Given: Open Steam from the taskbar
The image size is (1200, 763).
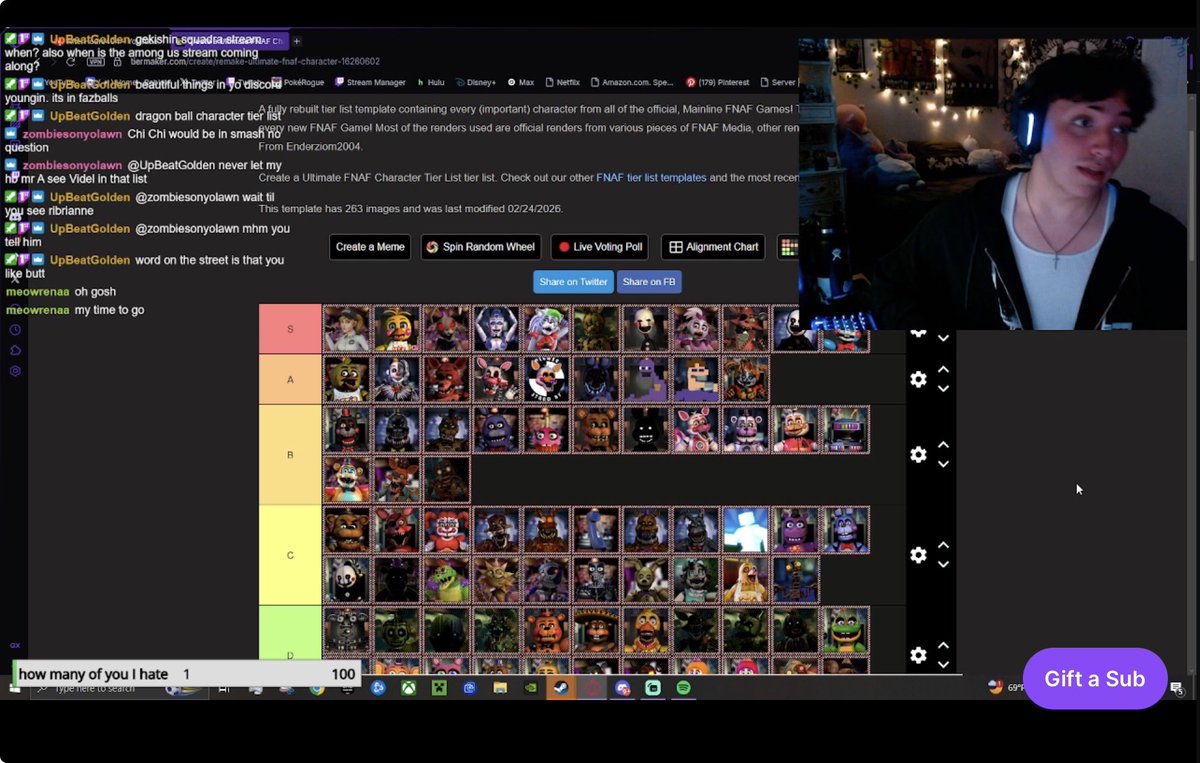Looking at the screenshot, I should (561, 688).
